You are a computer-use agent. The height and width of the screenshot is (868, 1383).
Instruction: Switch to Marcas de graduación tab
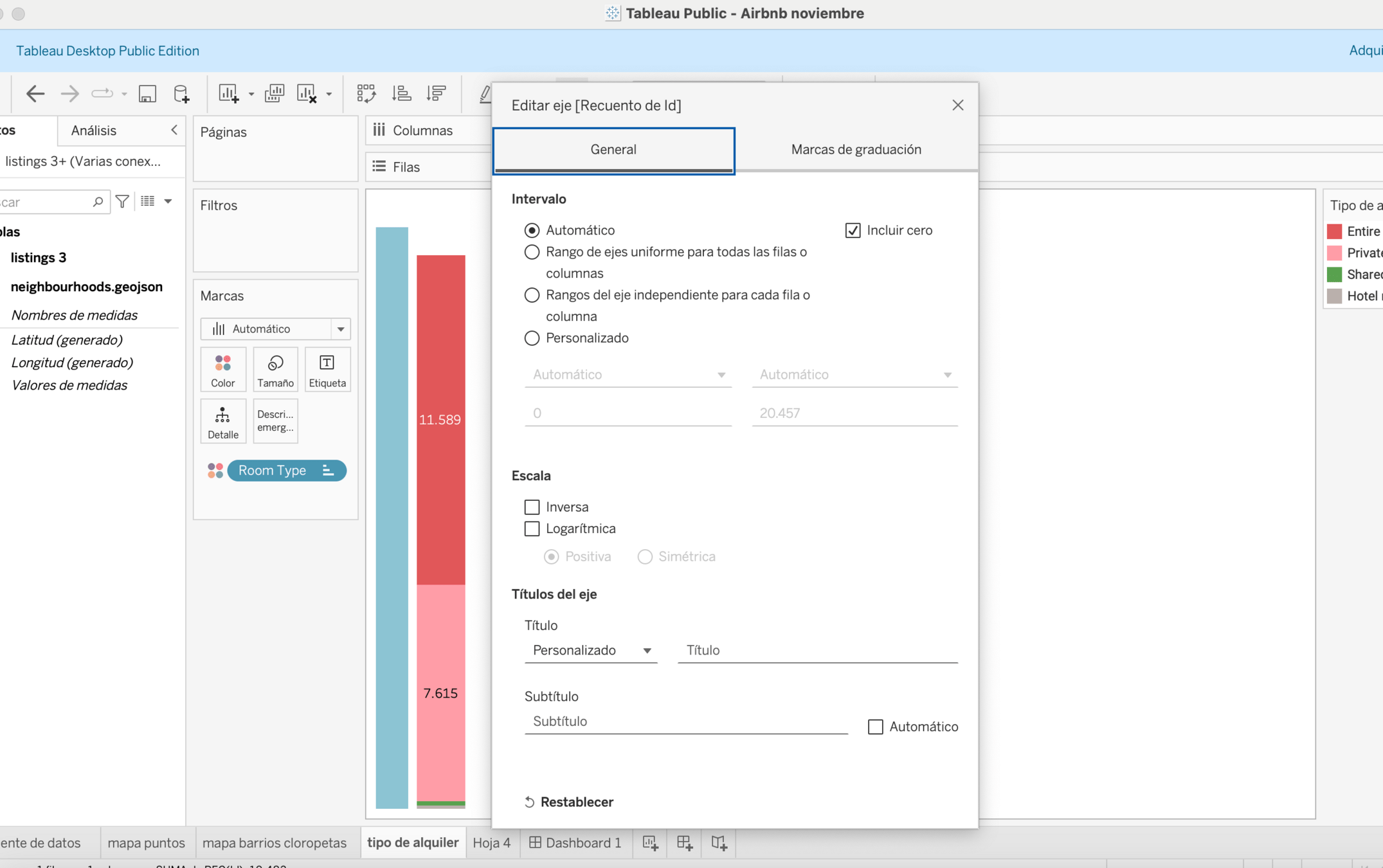[856, 150]
